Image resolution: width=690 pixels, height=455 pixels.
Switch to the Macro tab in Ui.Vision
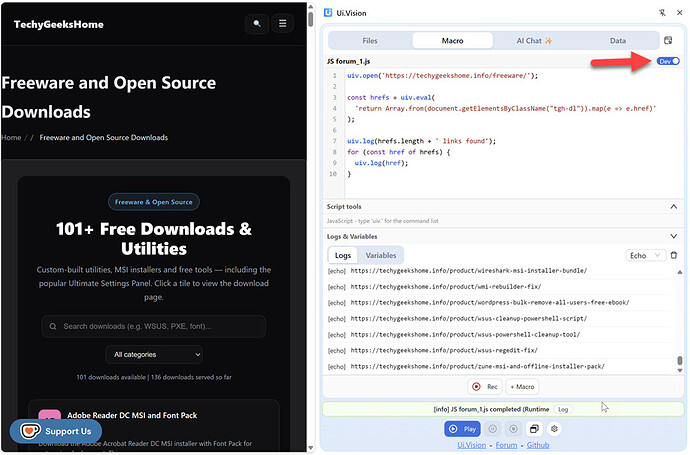click(452, 40)
